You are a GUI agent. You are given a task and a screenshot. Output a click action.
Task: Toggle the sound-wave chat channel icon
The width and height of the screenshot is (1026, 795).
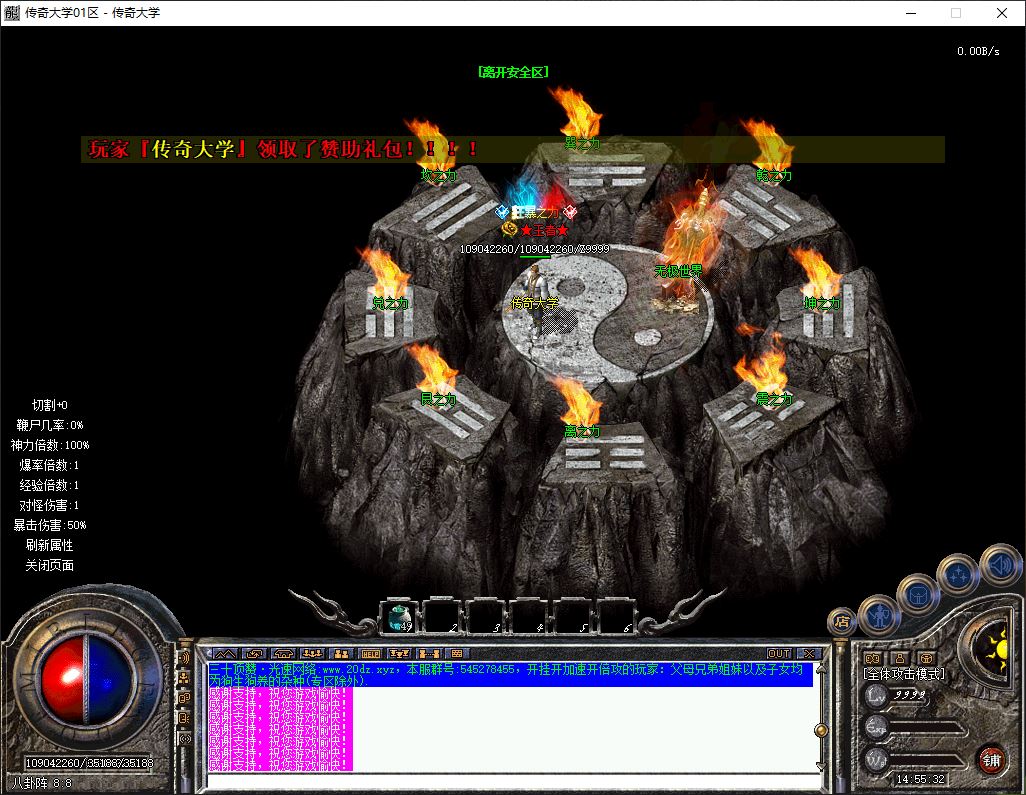pos(184,658)
